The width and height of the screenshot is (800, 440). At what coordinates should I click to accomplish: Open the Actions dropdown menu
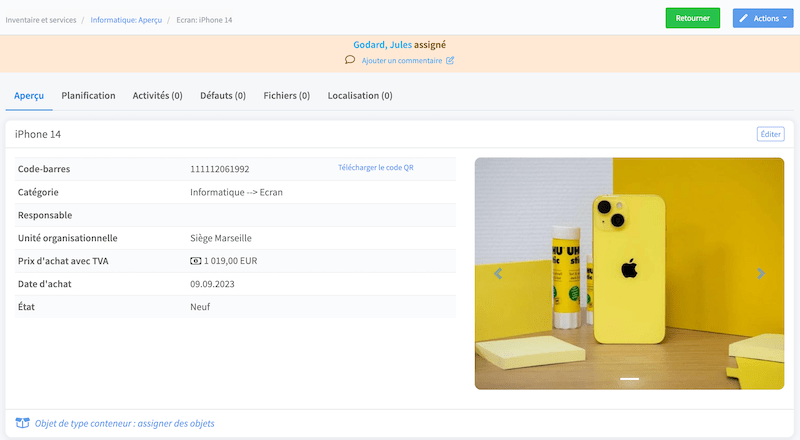(x=763, y=18)
